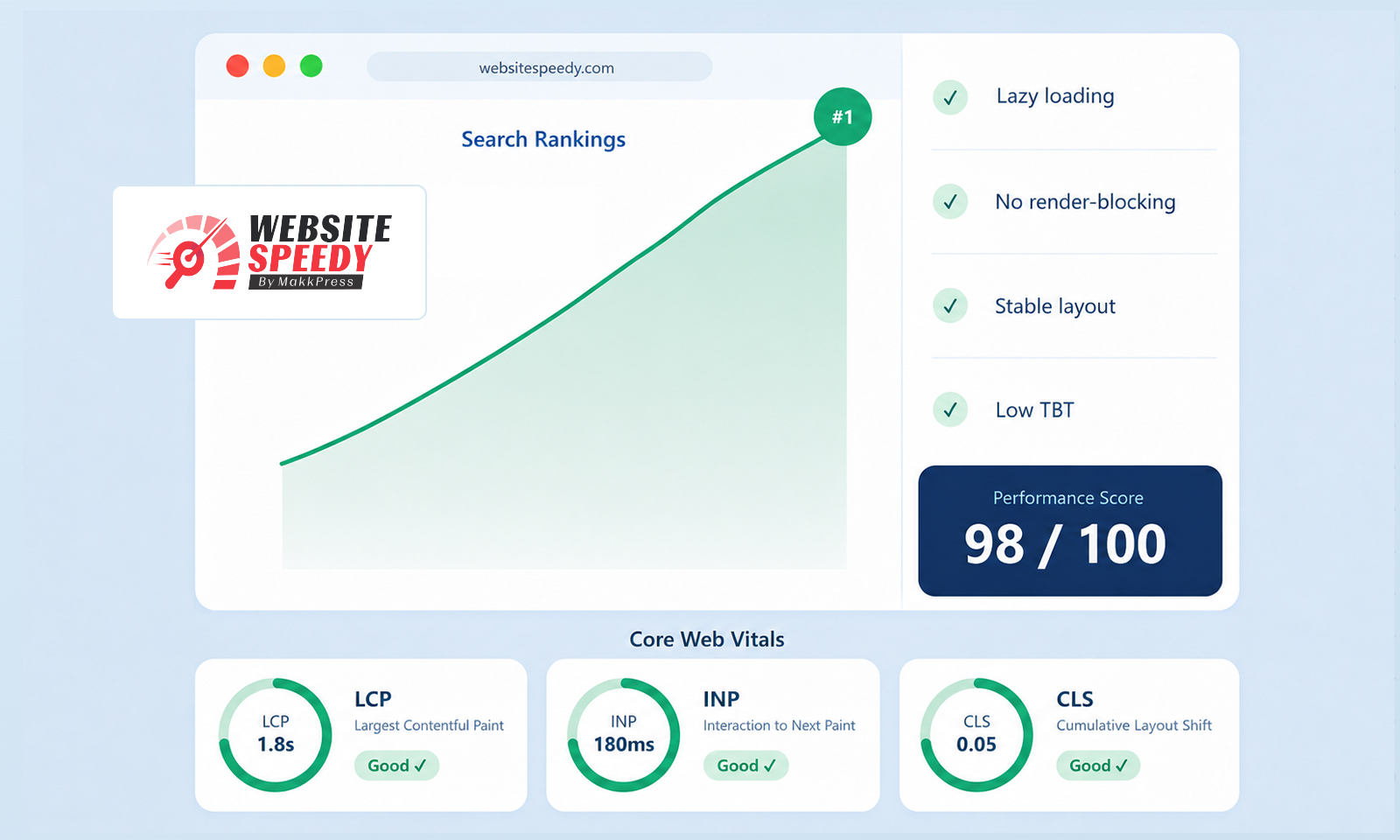Viewport: 1400px width, 840px height.
Task: Click the LCP 1.8s circular gauge
Action: click(x=276, y=735)
